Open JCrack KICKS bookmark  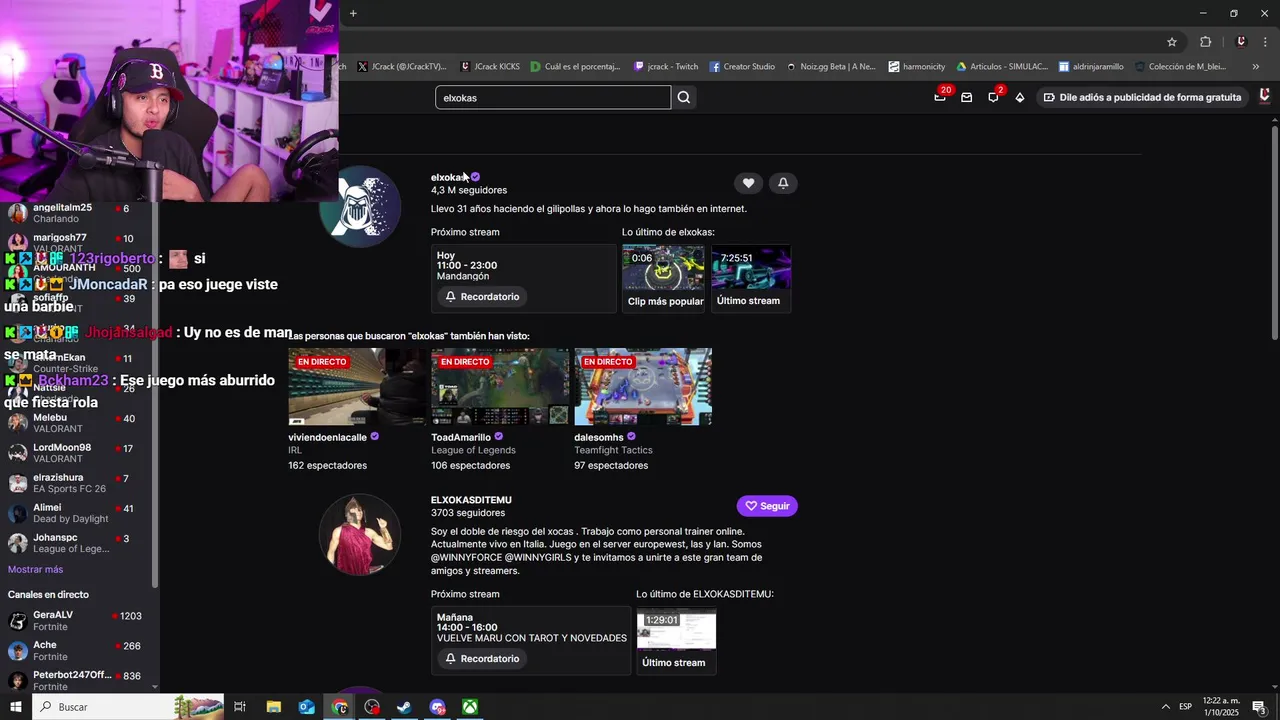pos(490,67)
